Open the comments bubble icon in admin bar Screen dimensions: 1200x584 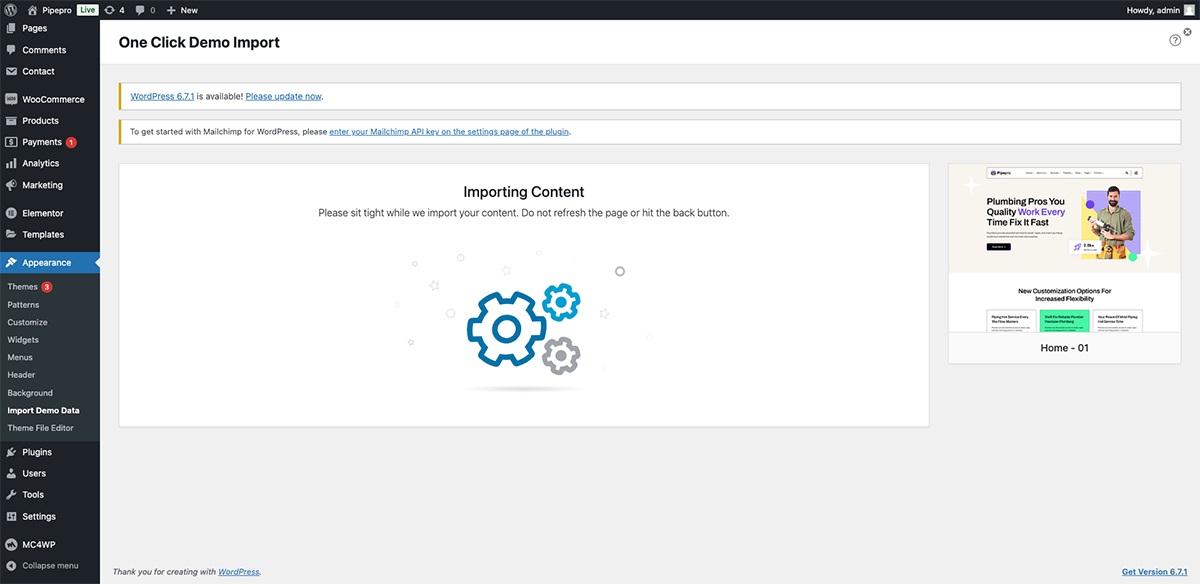[139, 10]
